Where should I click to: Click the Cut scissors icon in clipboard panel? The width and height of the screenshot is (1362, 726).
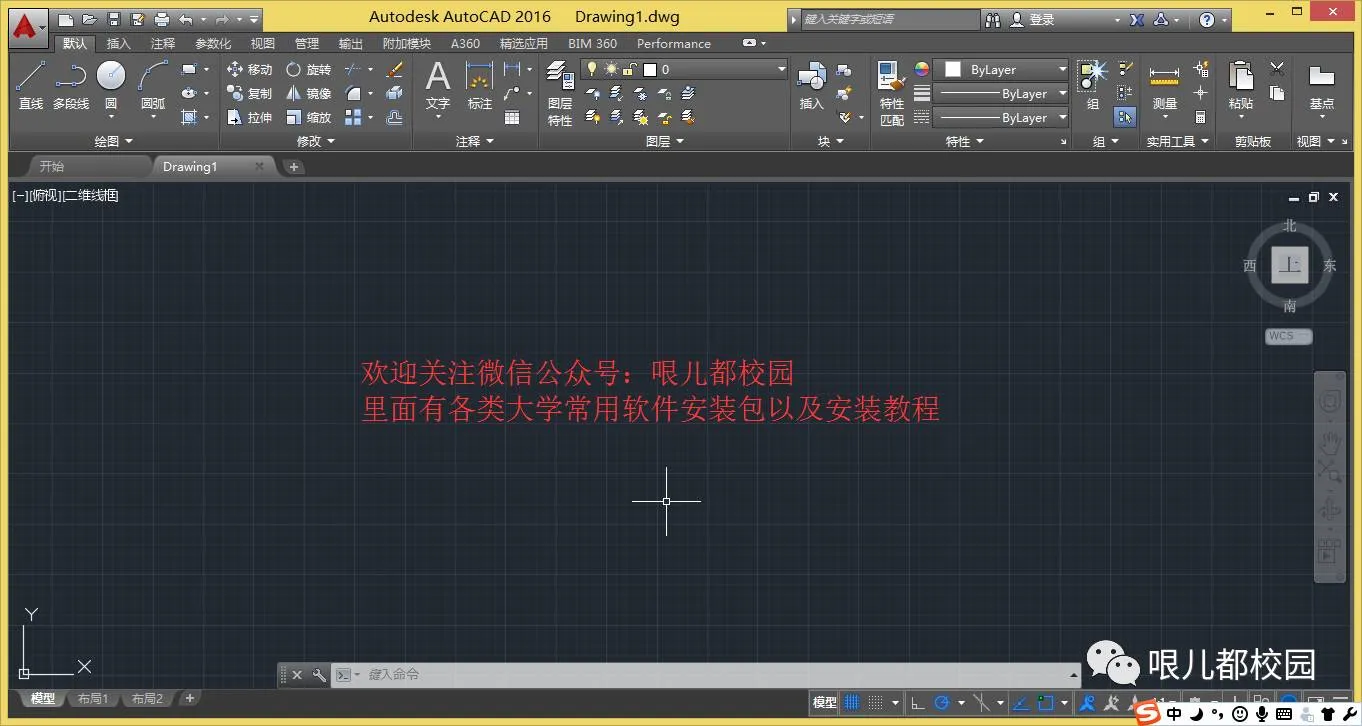1277,69
